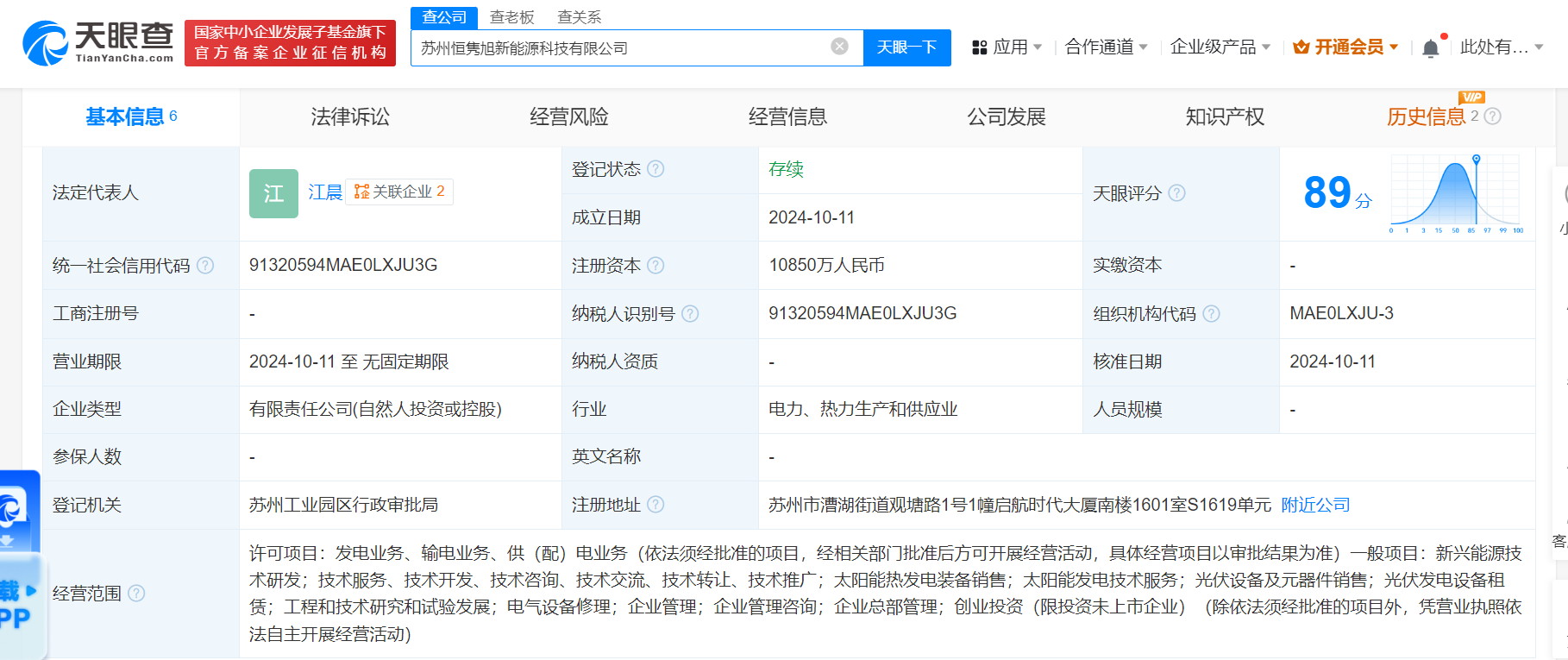Click help icon next to 统一社会信用代码

pos(205,266)
